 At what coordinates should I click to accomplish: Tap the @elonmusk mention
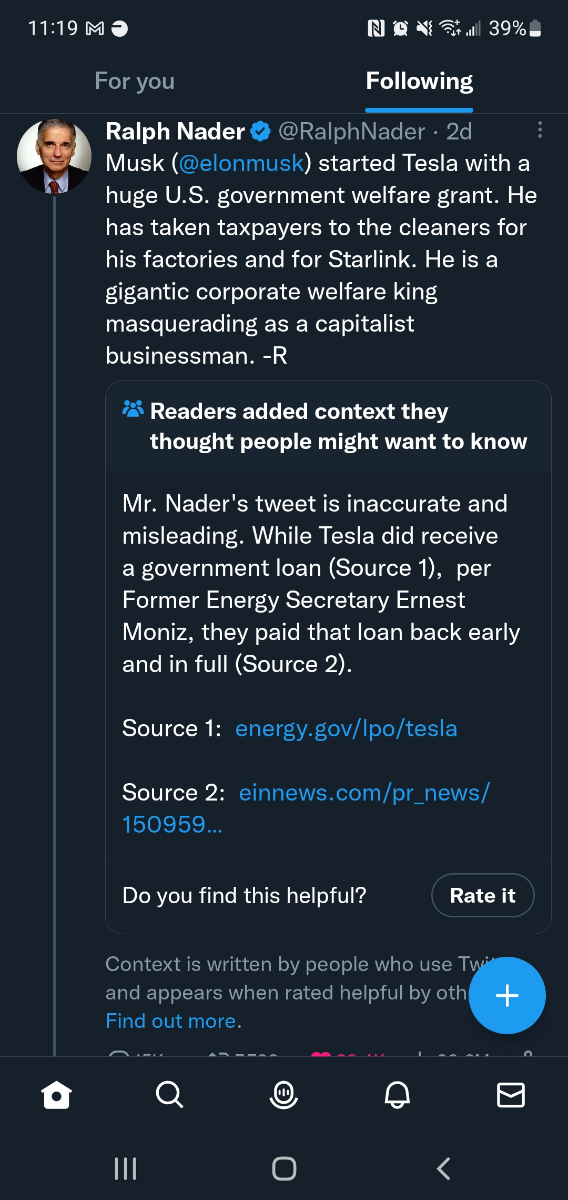[245, 163]
